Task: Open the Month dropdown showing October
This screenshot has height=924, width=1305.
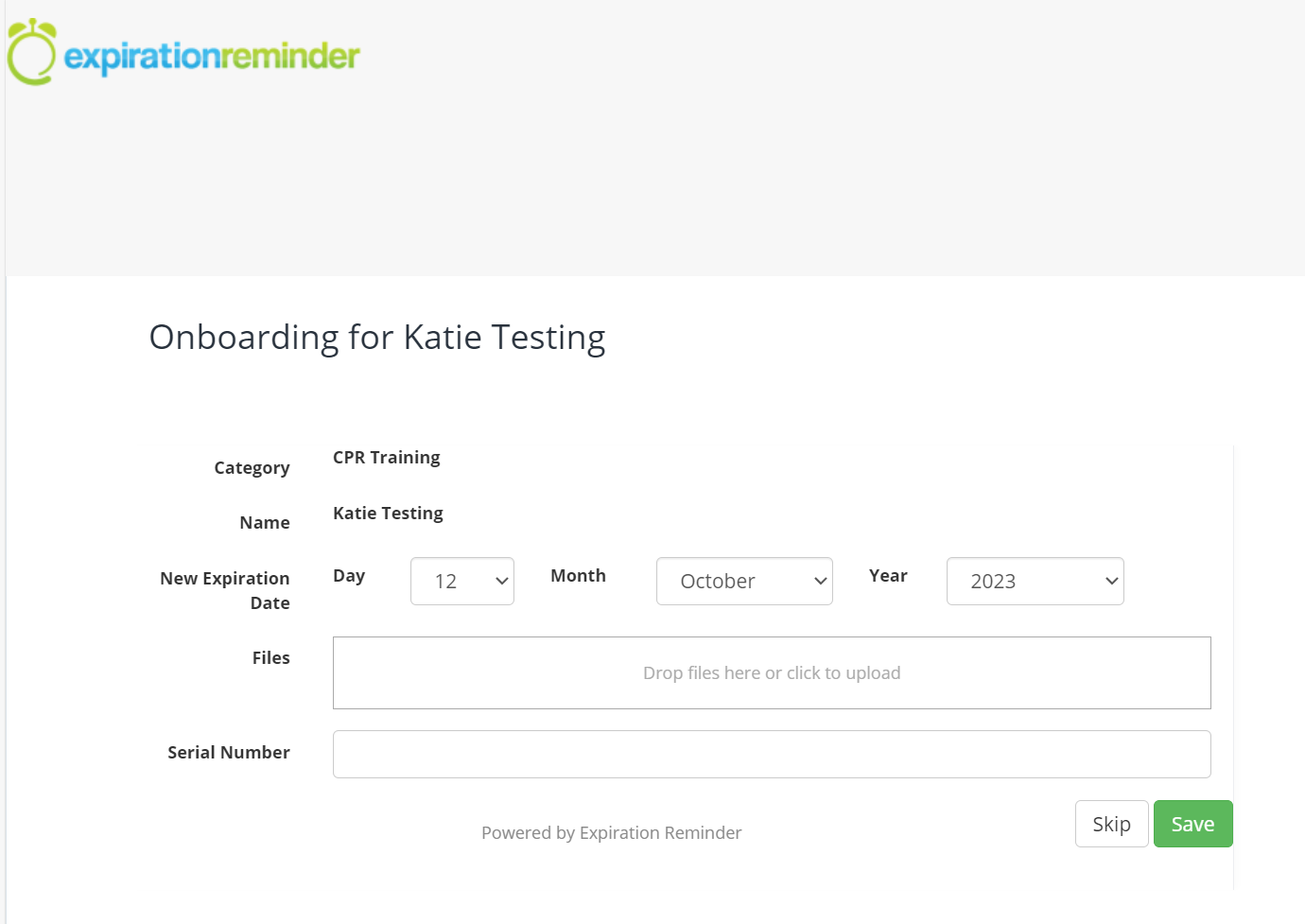Action: point(744,581)
